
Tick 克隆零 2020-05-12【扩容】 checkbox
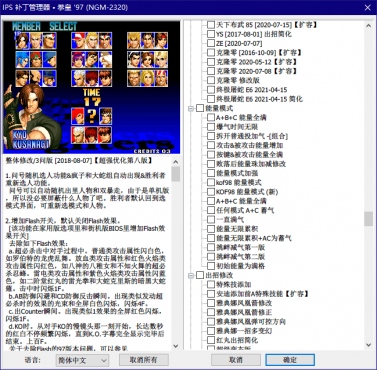click(x=211, y=62)
